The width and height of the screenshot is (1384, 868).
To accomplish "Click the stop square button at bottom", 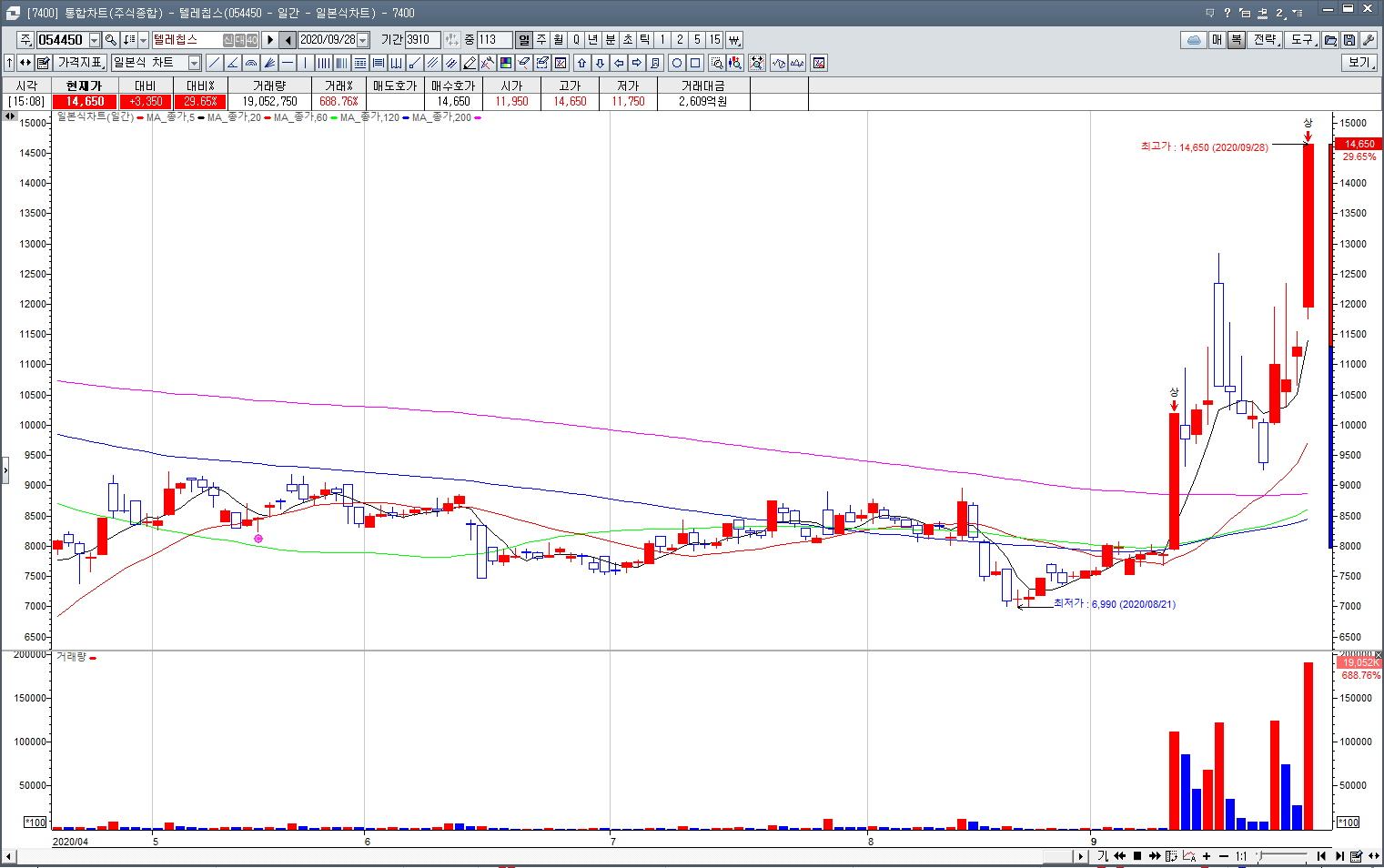I will [x=1137, y=856].
